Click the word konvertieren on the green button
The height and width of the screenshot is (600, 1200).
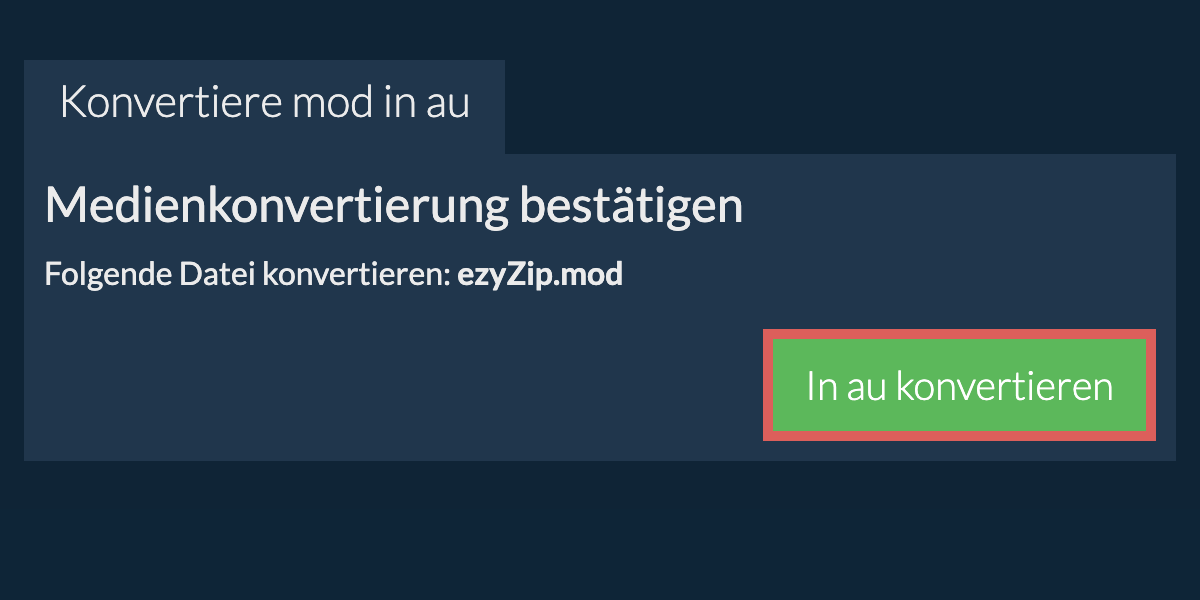point(1003,386)
